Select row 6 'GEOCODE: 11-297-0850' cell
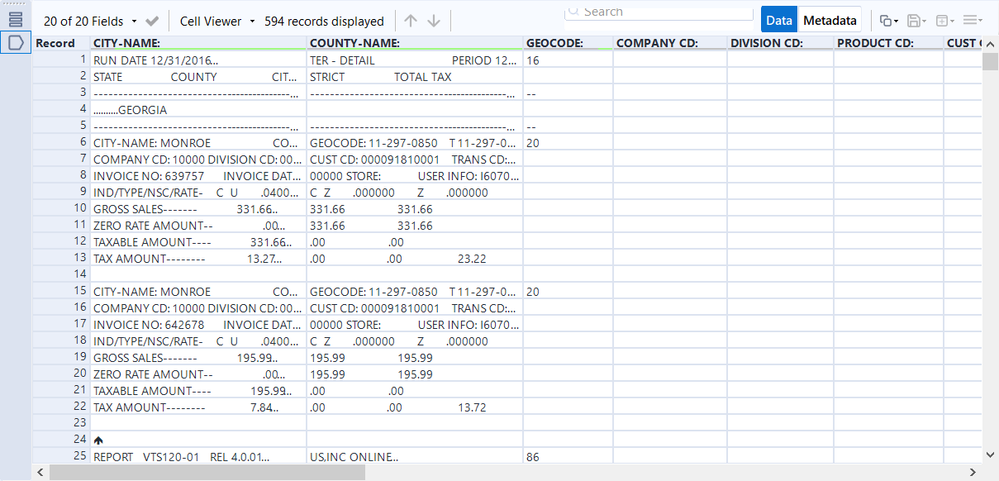The height and width of the screenshot is (481, 999). tap(415, 143)
